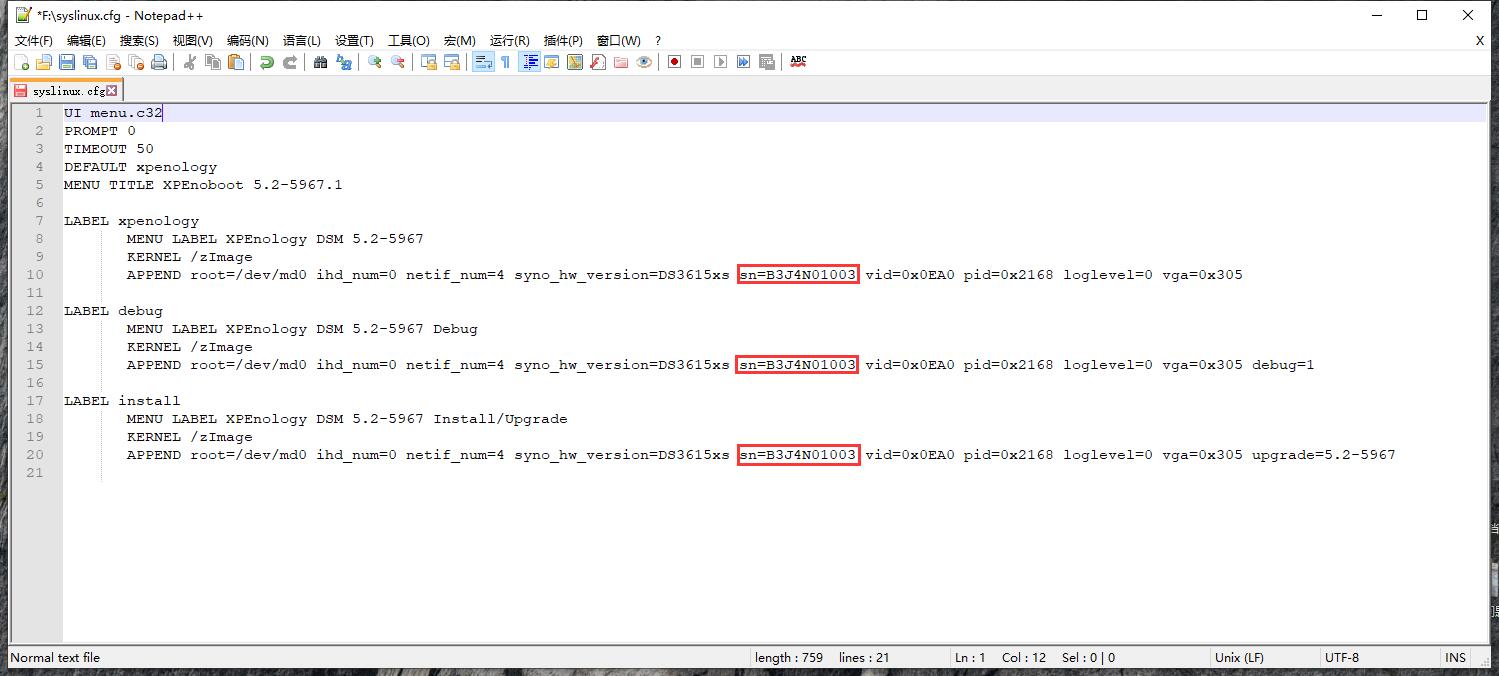
Task: Click the Zoom in magnifier icon
Action: click(x=375, y=62)
